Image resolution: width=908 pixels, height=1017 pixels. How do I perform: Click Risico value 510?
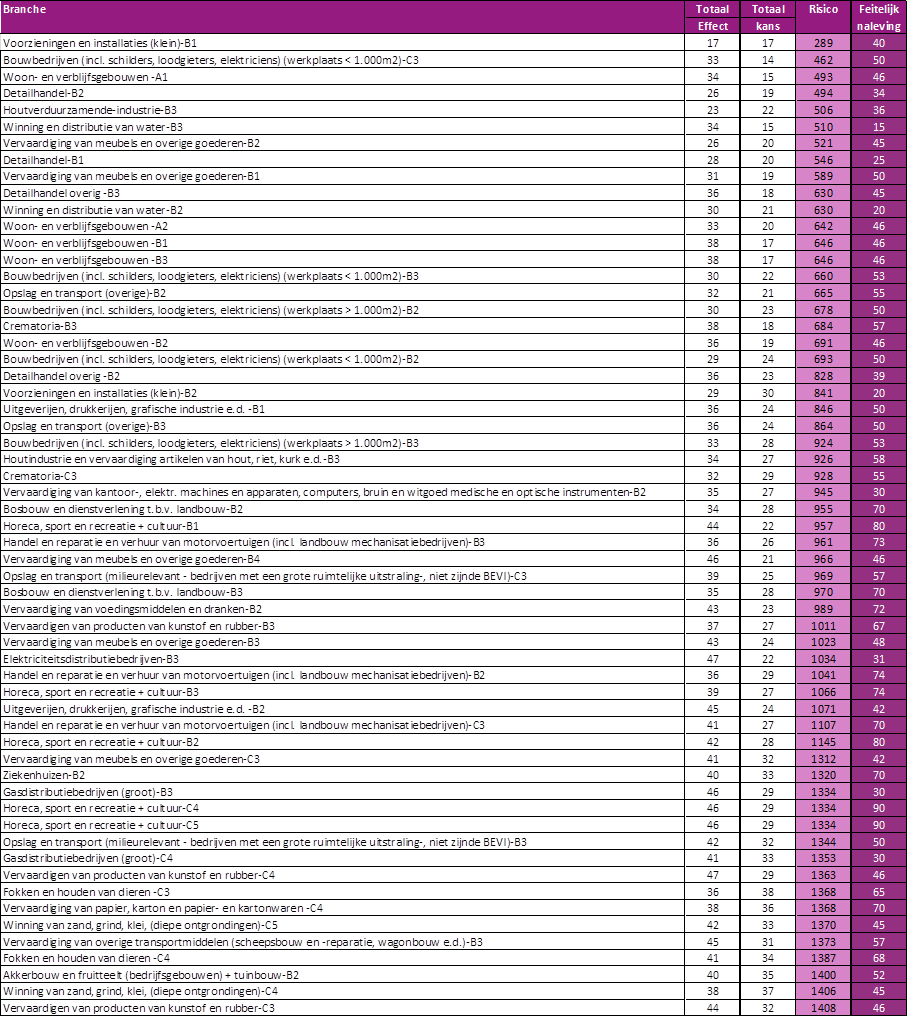click(x=823, y=126)
